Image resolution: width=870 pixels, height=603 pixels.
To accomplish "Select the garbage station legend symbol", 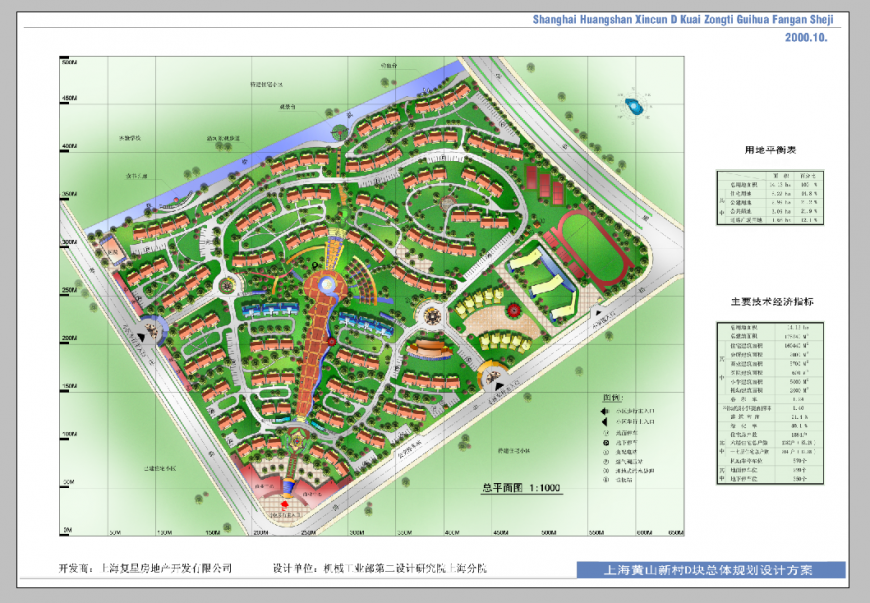I will (x=605, y=480).
